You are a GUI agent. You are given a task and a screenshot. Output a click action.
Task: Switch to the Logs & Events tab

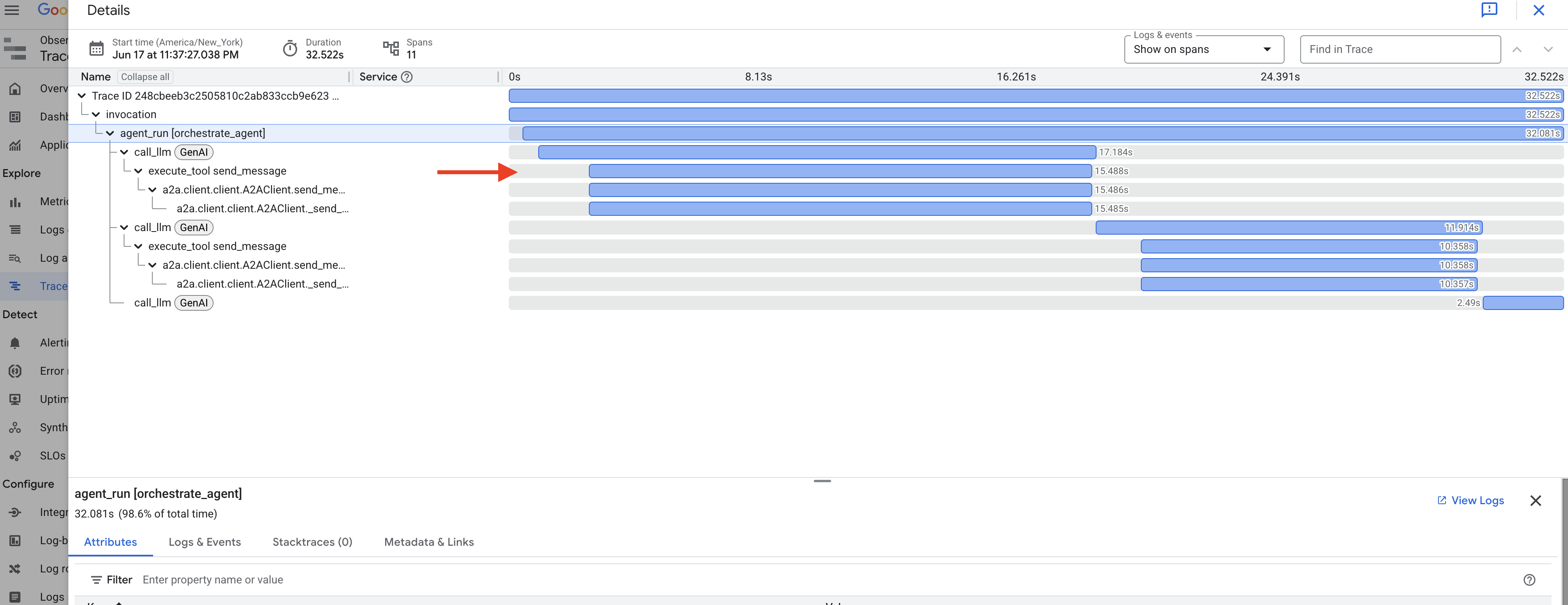tap(205, 542)
